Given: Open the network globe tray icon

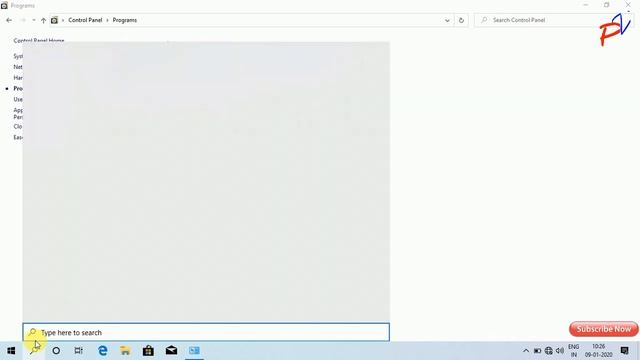Looking at the screenshot, I should point(549,351).
